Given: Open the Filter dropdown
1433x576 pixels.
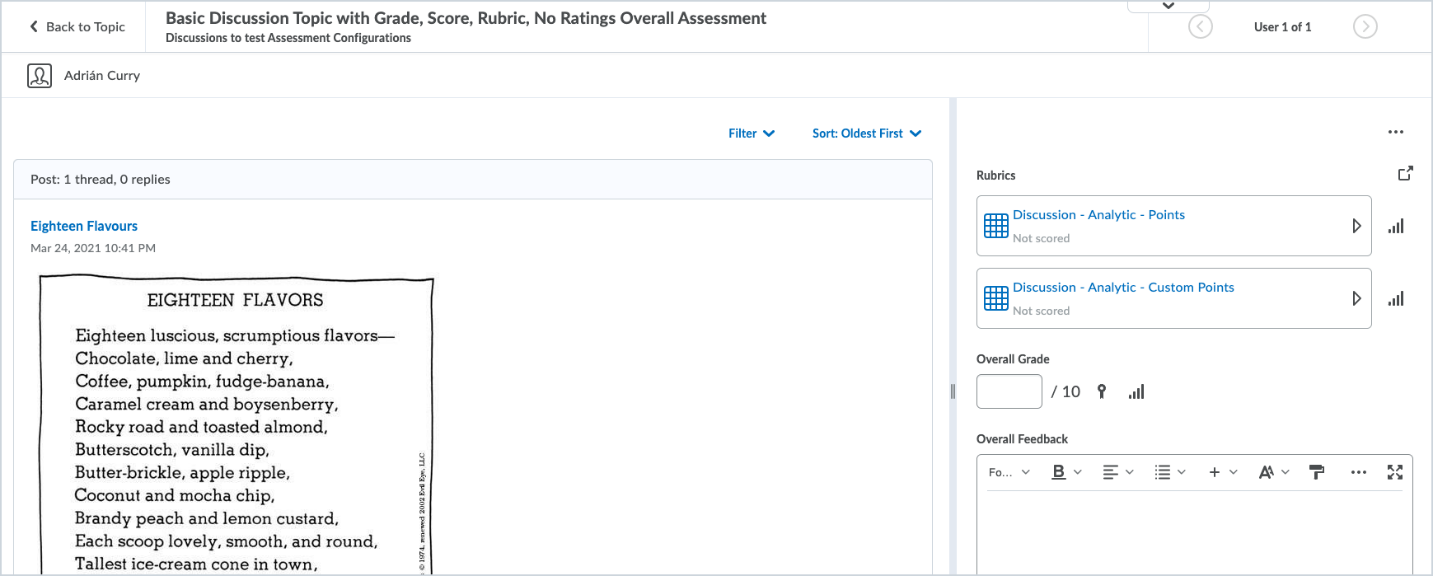Looking at the screenshot, I should (751, 132).
